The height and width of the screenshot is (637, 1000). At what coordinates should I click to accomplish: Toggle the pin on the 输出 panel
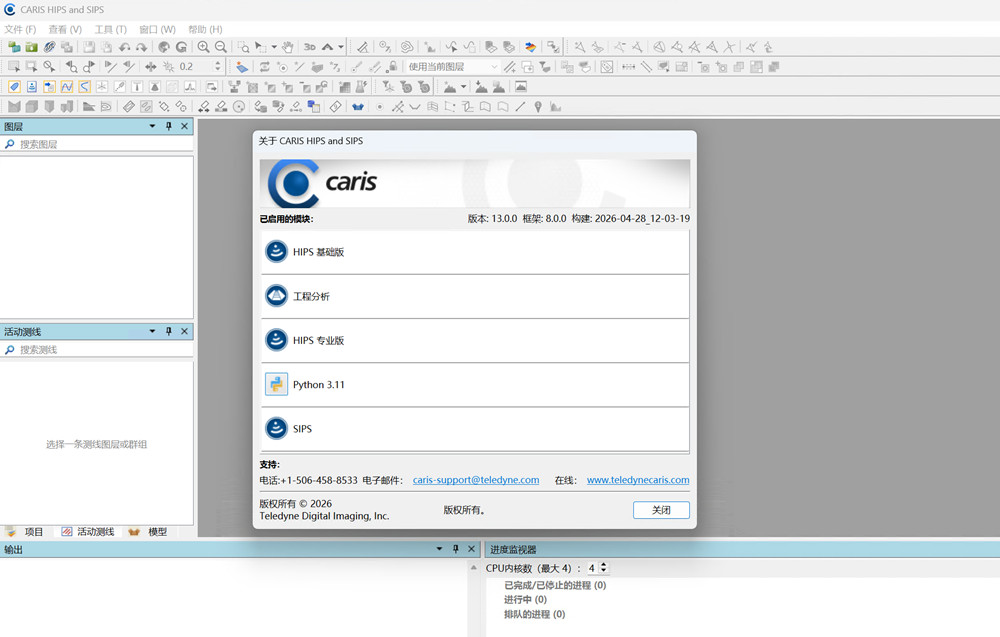point(455,548)
